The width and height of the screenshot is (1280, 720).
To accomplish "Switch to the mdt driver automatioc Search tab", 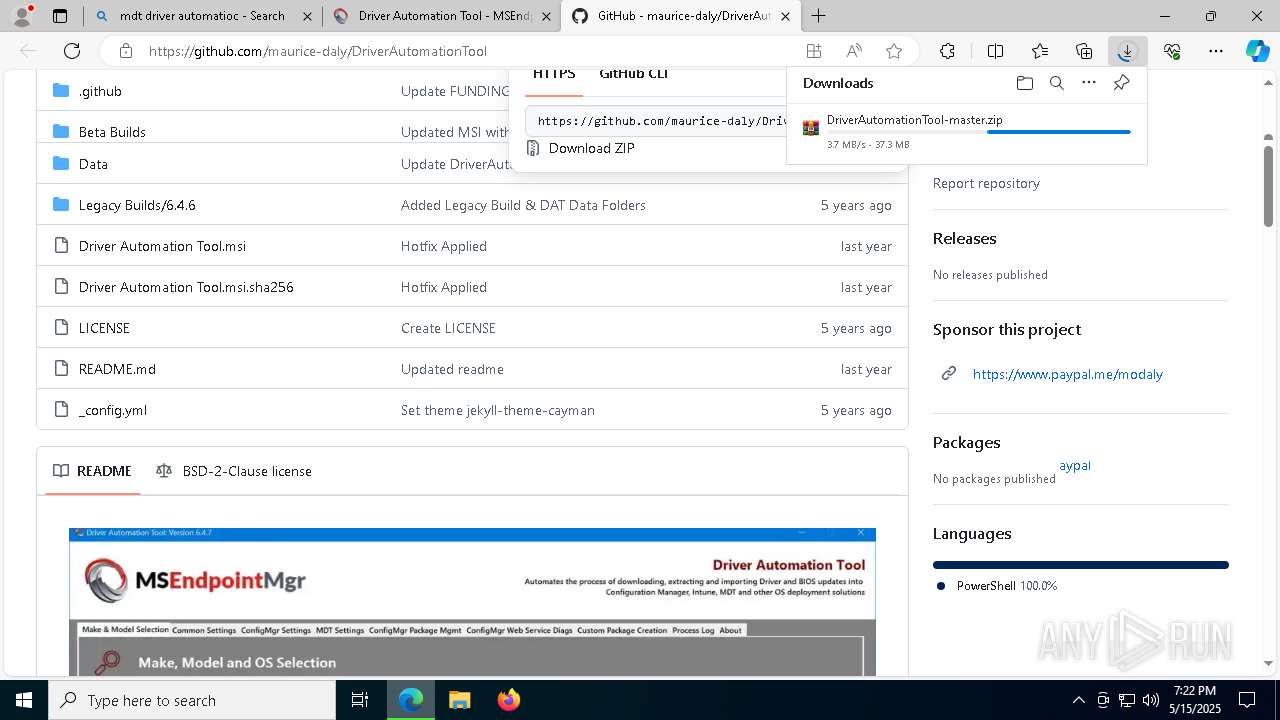I will [202, 16].
